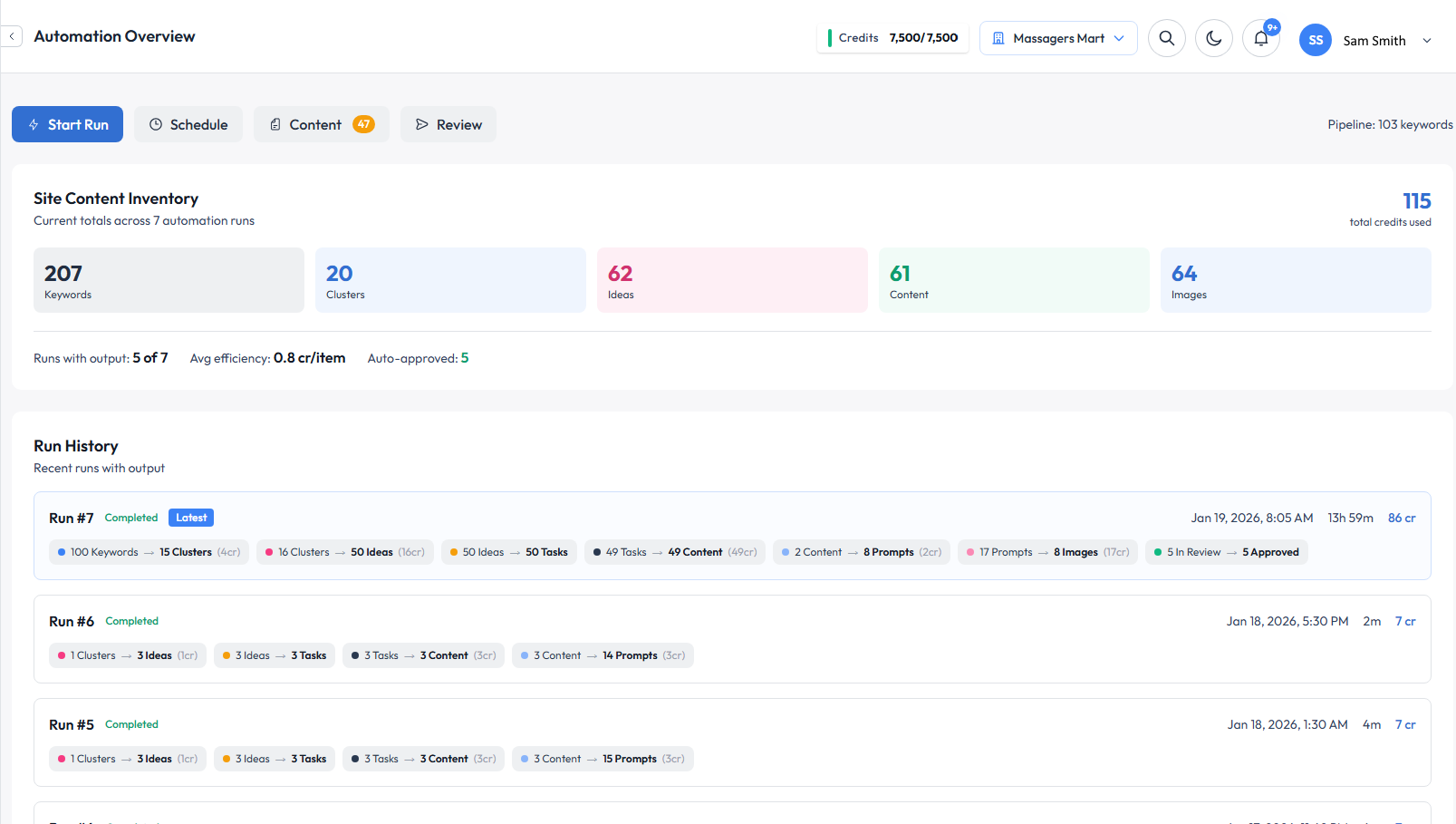The width and height of the screenshot is (1456, 824).
Task: Select the 207 Keywords stat card
Action: 169,280
